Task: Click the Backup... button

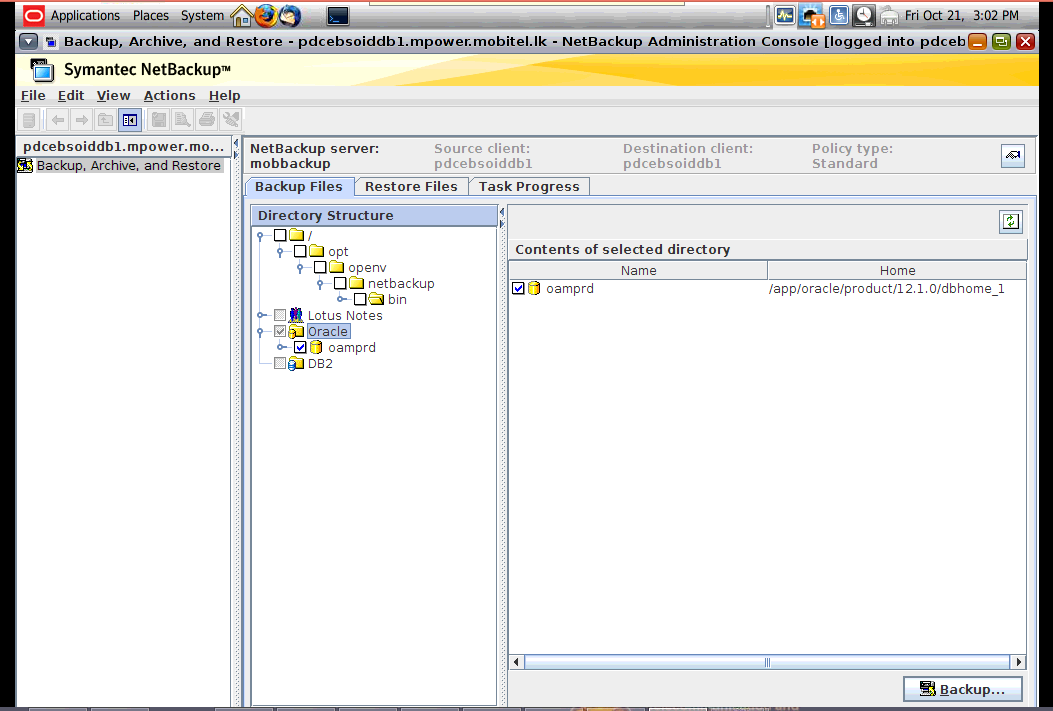Action: coord(962,688)
